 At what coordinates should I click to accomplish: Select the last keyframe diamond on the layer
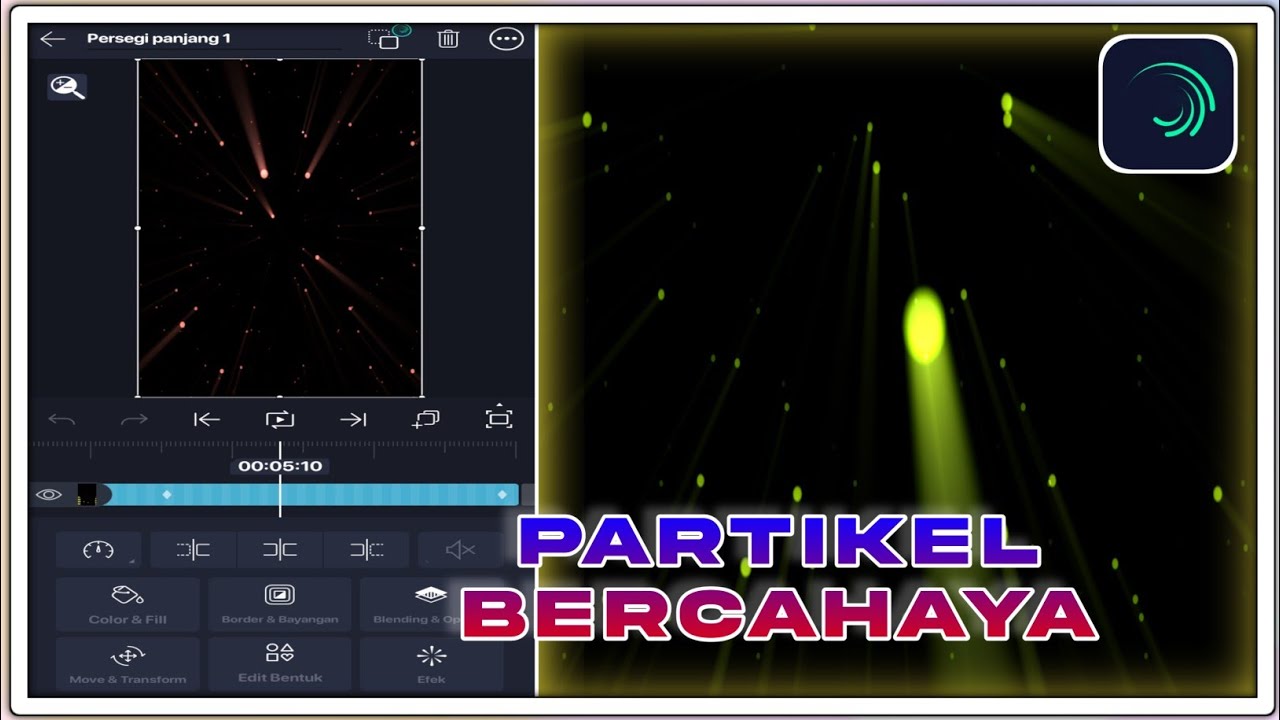point(502,495)
